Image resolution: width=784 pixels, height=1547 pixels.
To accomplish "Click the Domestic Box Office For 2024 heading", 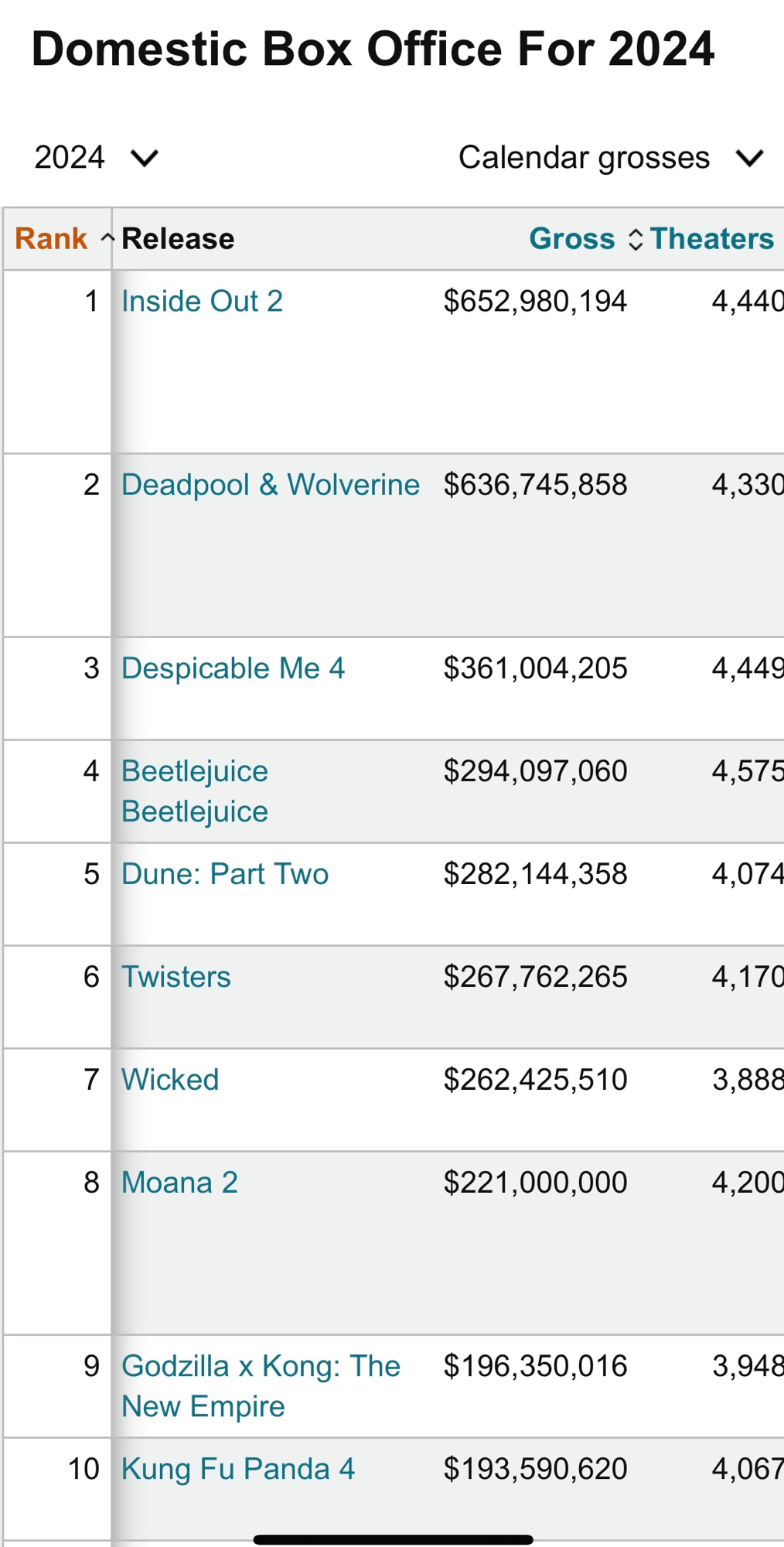I will [373, 50].
